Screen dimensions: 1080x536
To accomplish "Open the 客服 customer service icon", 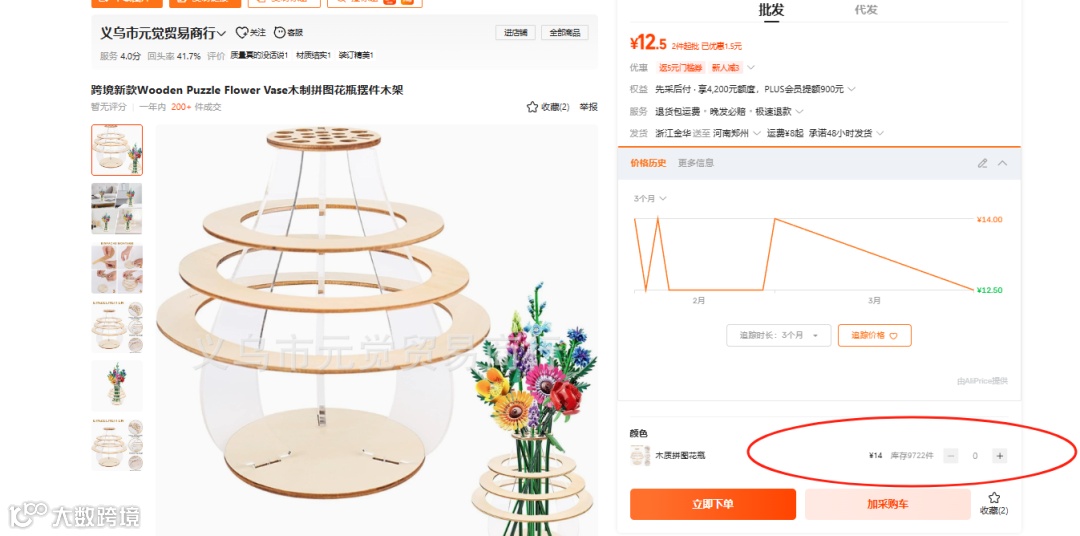I will [x=279, y=32].
